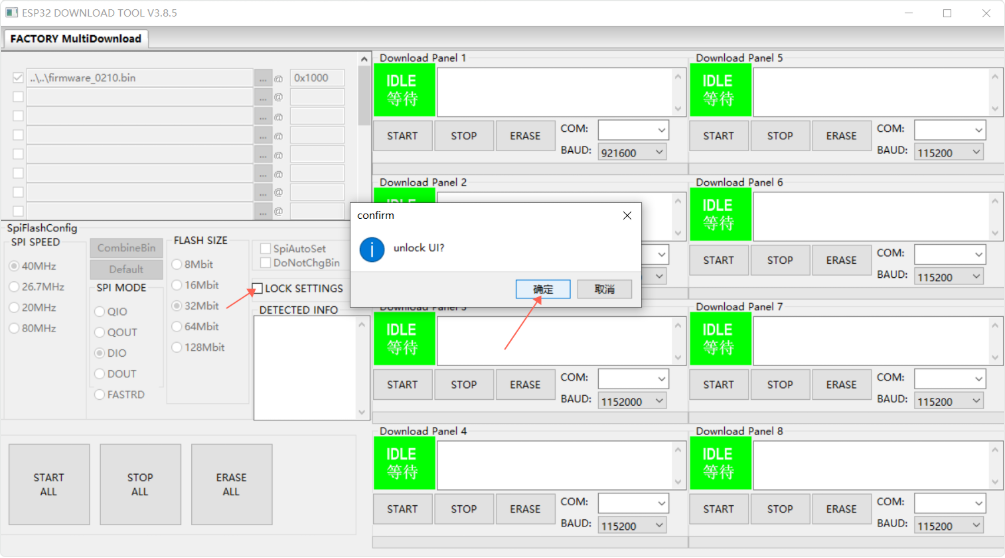
Task: Select the 26.7MHz SPI speed option
Action: click(x=14, y=286)
